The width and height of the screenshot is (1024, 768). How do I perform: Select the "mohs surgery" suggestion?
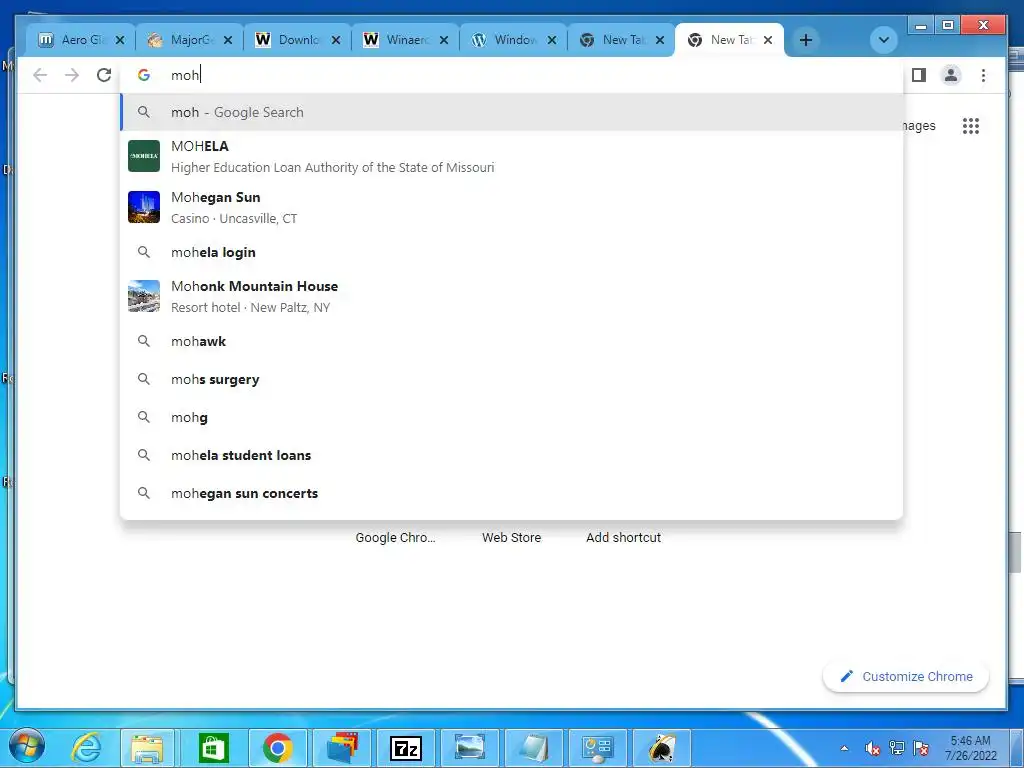coord(511,379)
